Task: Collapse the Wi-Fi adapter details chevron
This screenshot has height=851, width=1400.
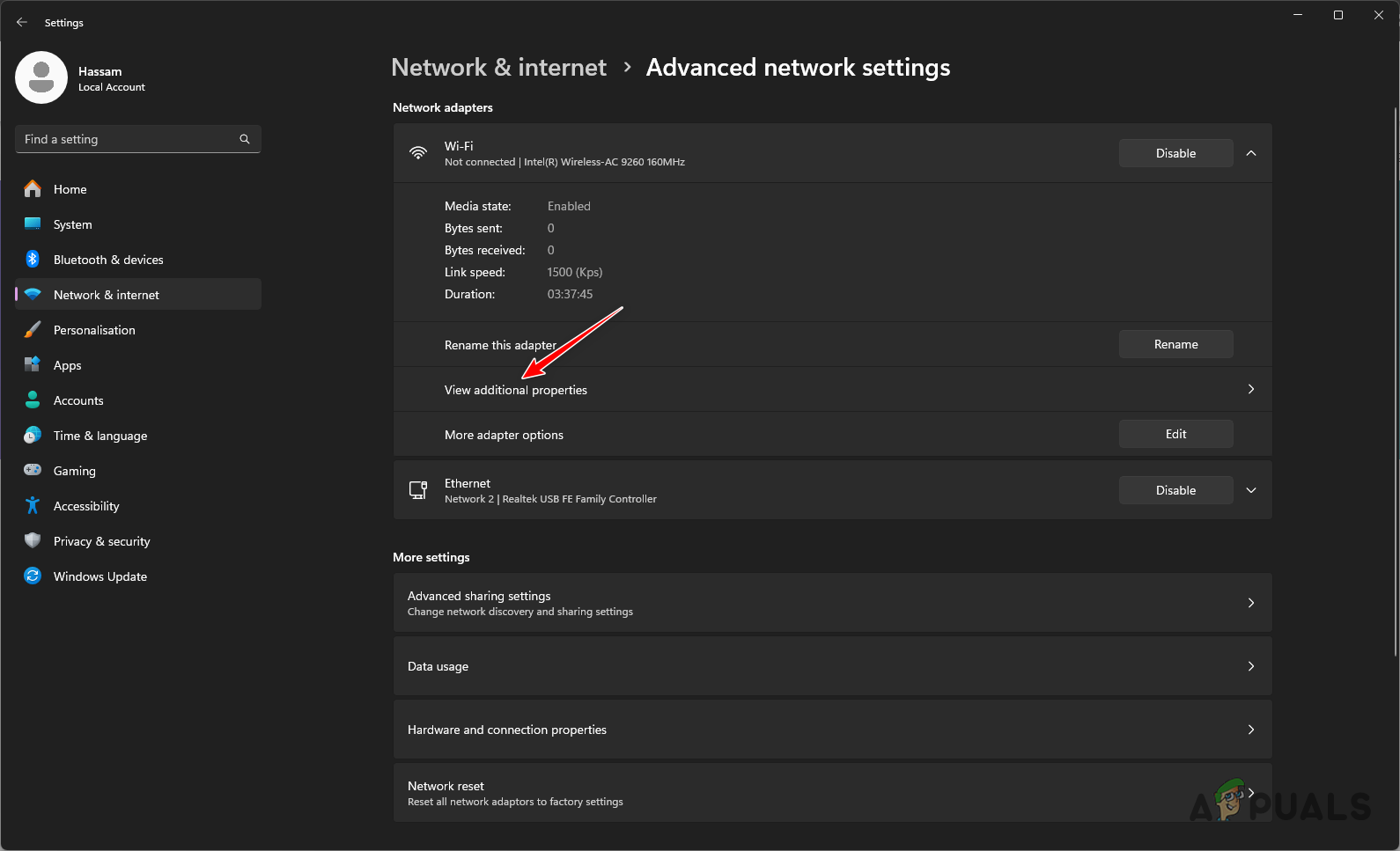Action: 1251,153
